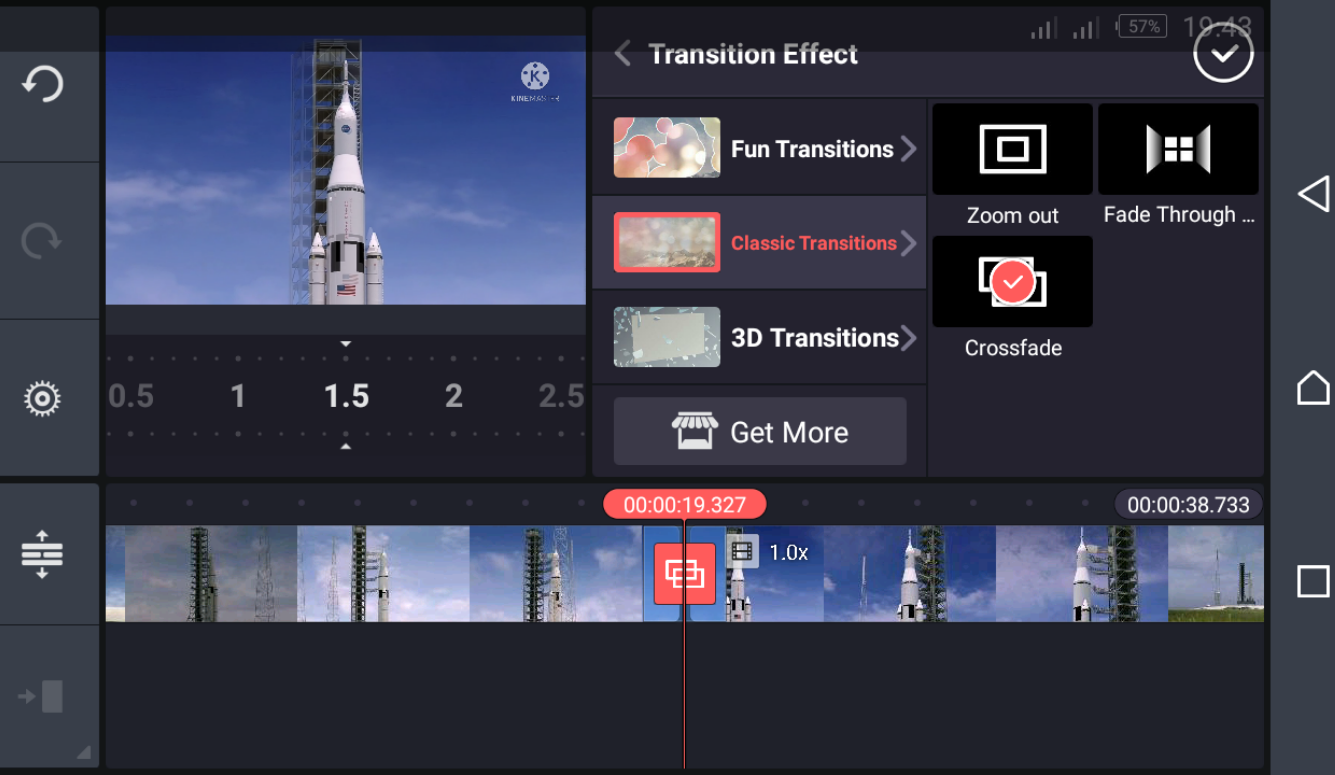Select the Fade Through transition
Image resolution: width=1335 pixels, height=775 pixels.
point(1177,148)
